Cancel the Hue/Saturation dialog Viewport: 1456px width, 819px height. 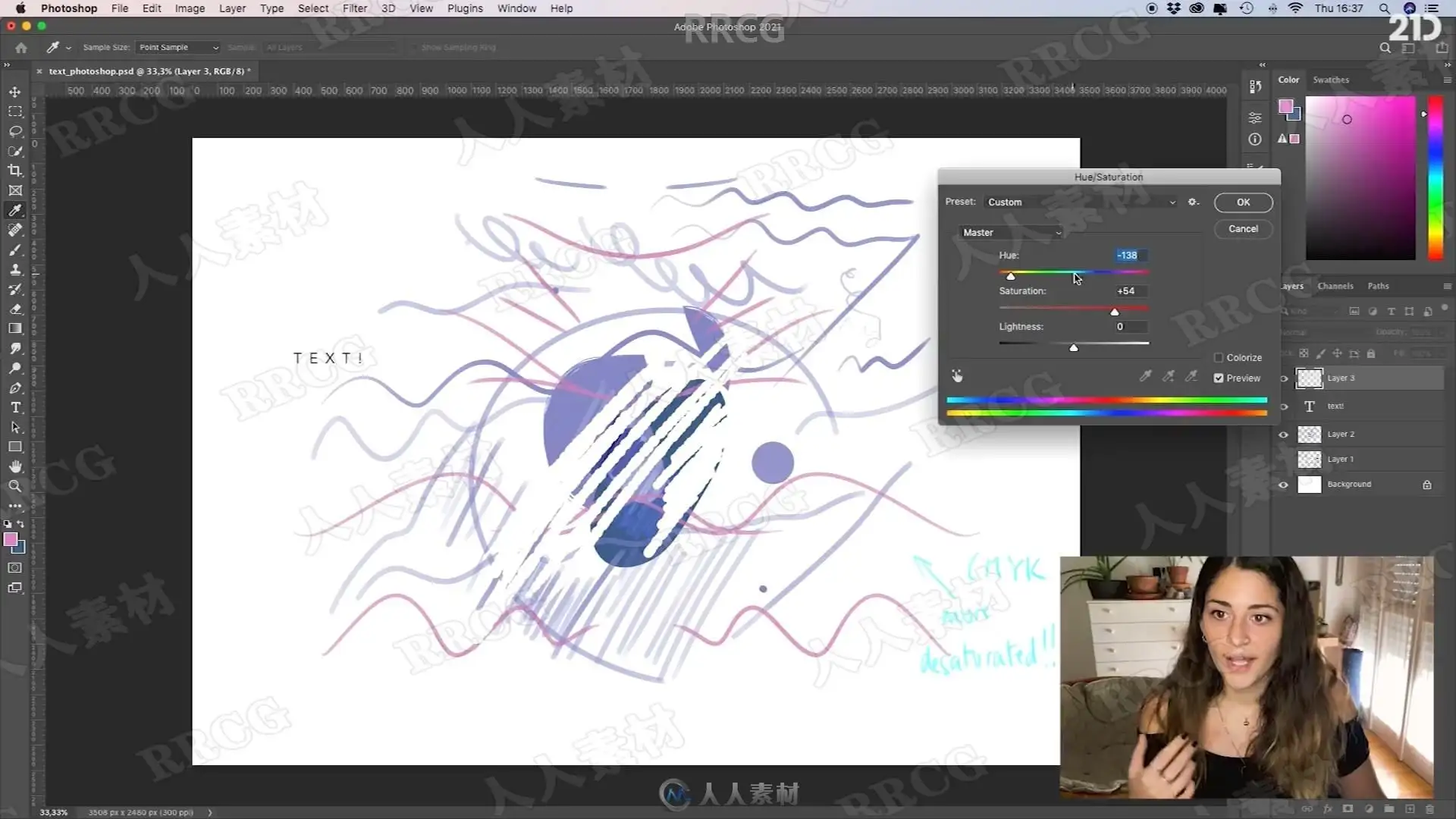pos(1243,229)
